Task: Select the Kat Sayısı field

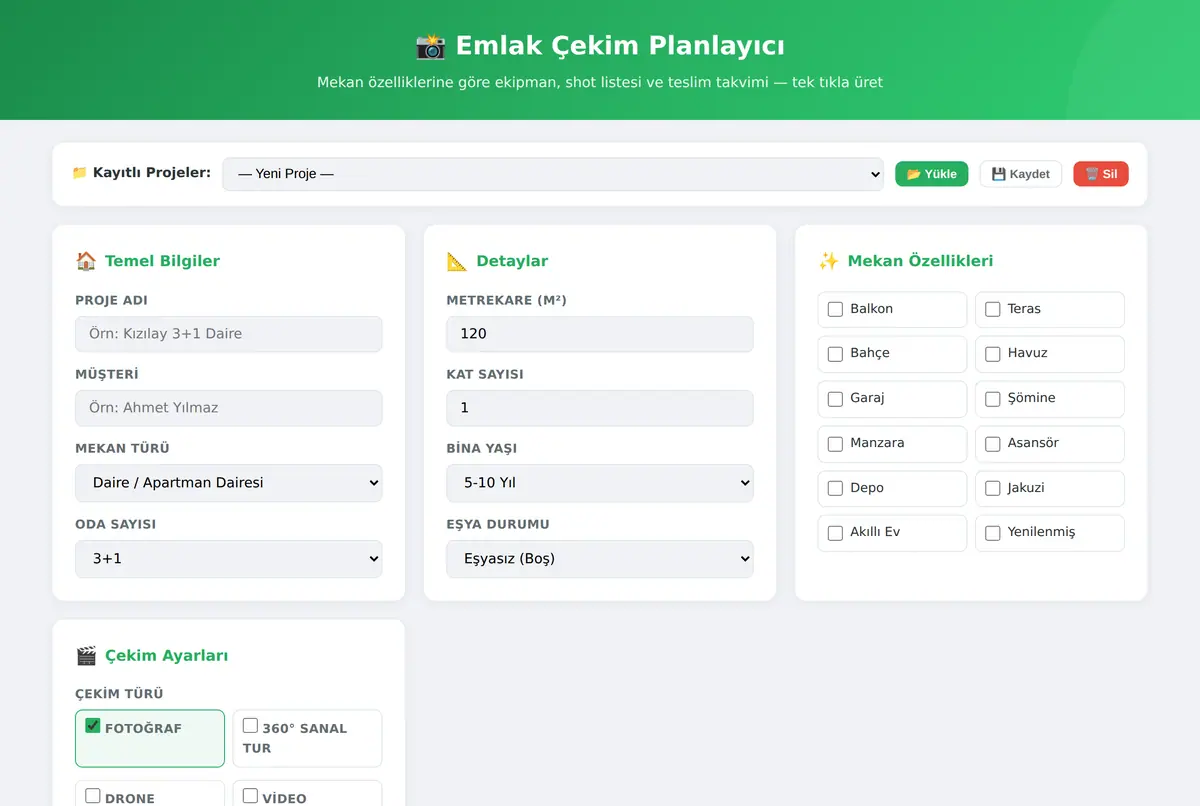Action: [x=600, y=408]
